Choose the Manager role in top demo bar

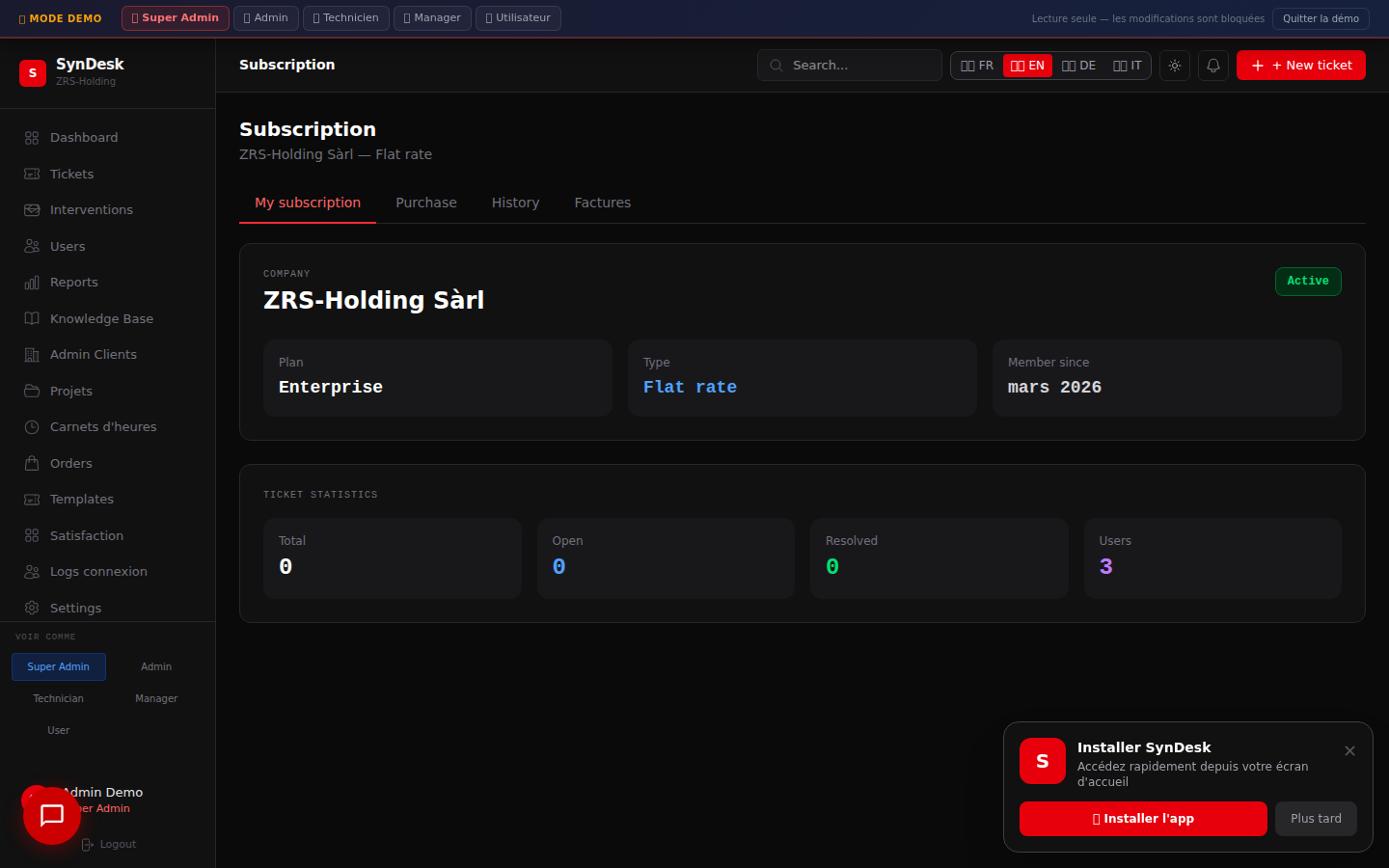point(432,18)
